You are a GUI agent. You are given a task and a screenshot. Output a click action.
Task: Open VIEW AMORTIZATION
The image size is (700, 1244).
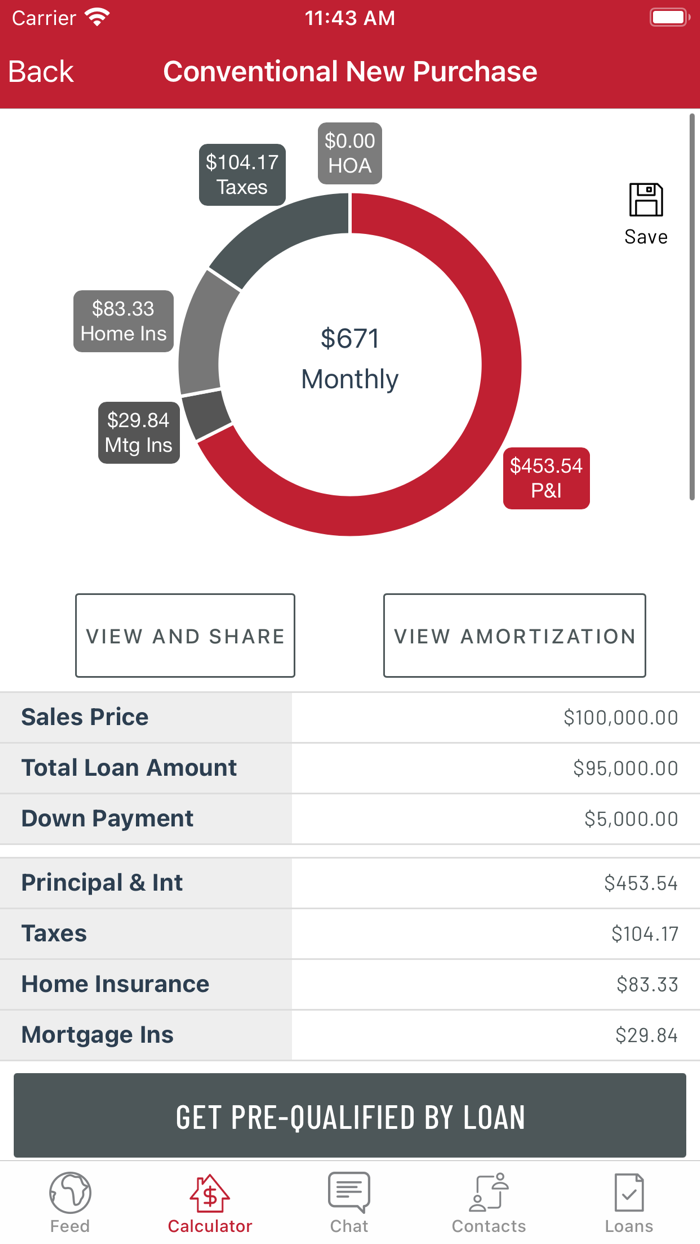pos(514,635)
